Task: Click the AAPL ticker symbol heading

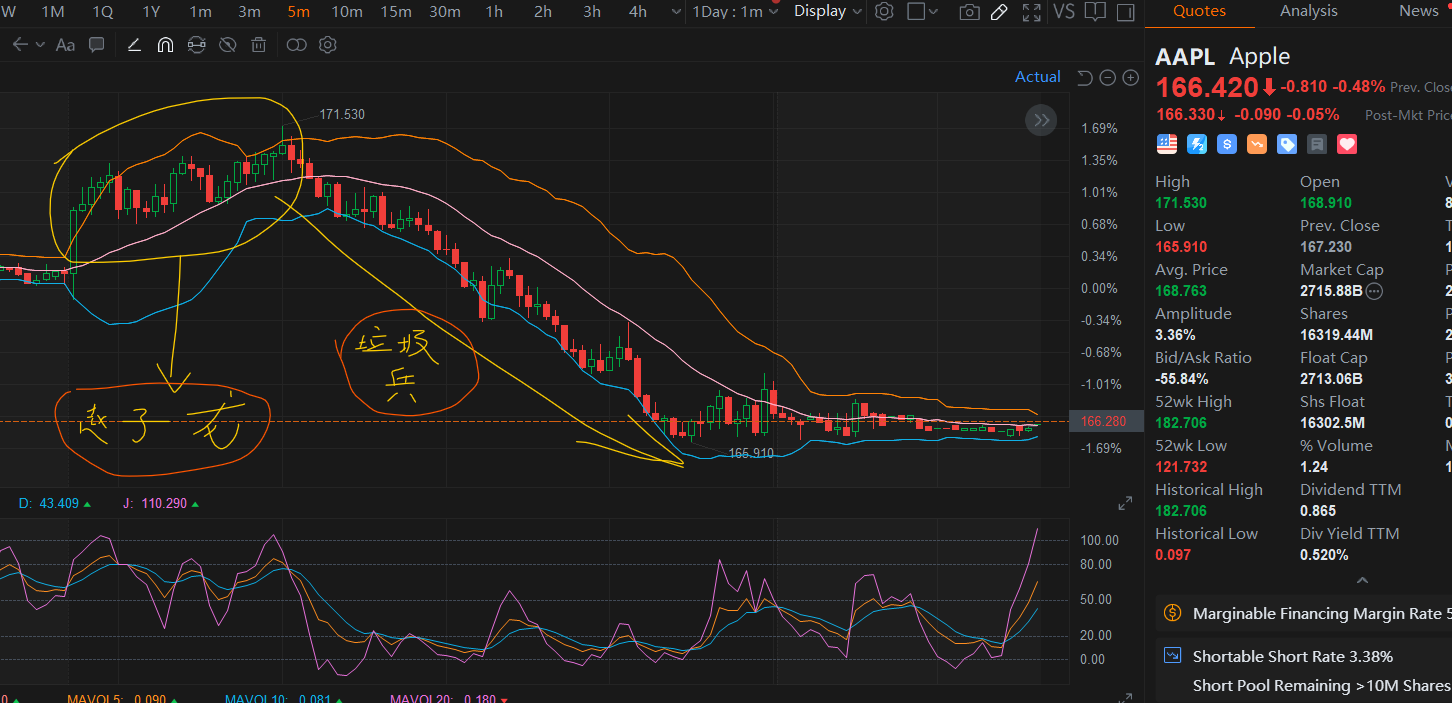Action: 1185,56
